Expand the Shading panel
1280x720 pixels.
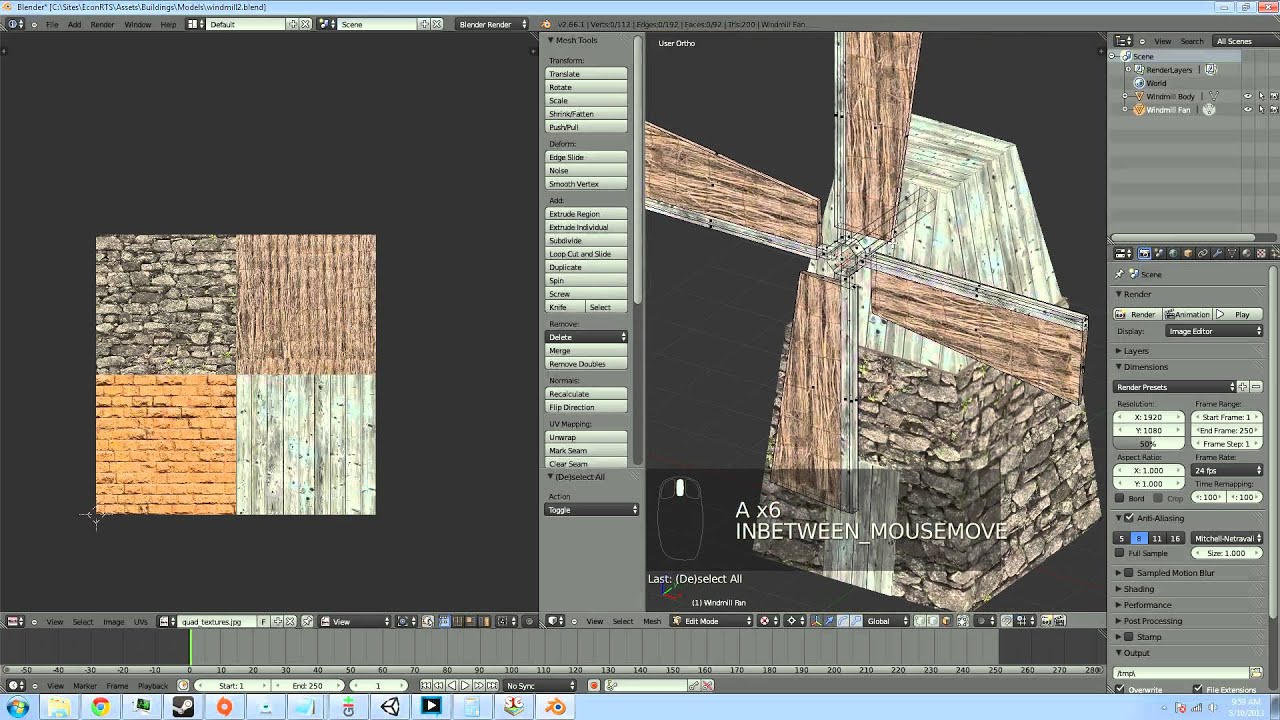point(1138,589)
